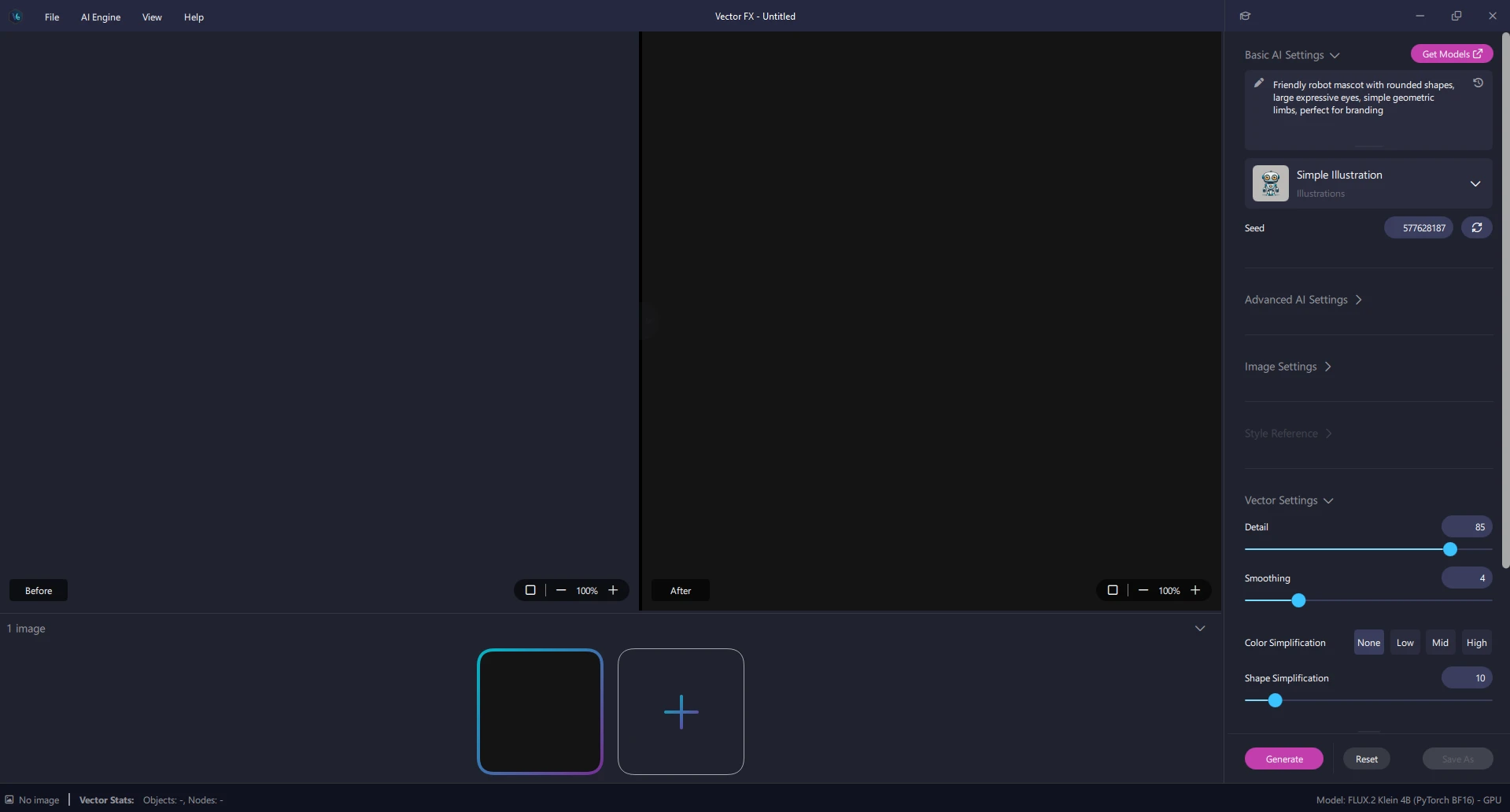The width and height of the screenshot is (1510, 812).
Task: Click the Model FLUX.2 Klein status text
Action: (x=1408, y=799)
